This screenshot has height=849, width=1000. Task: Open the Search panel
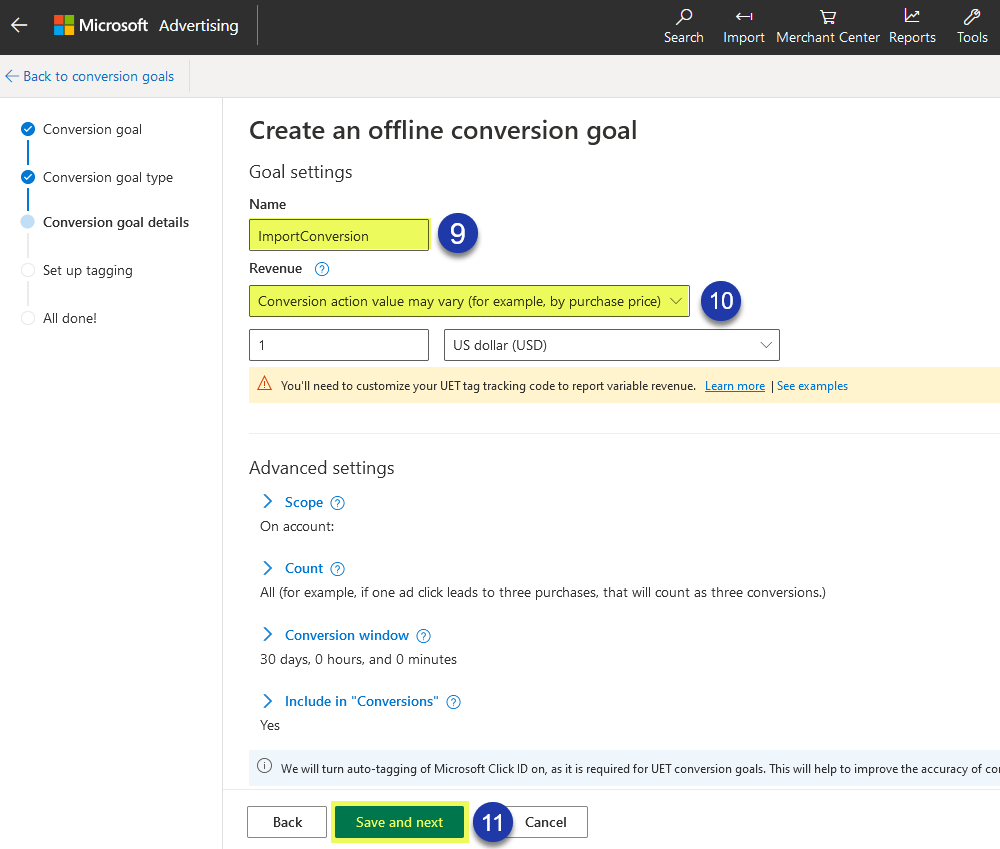tap(683, 25)
